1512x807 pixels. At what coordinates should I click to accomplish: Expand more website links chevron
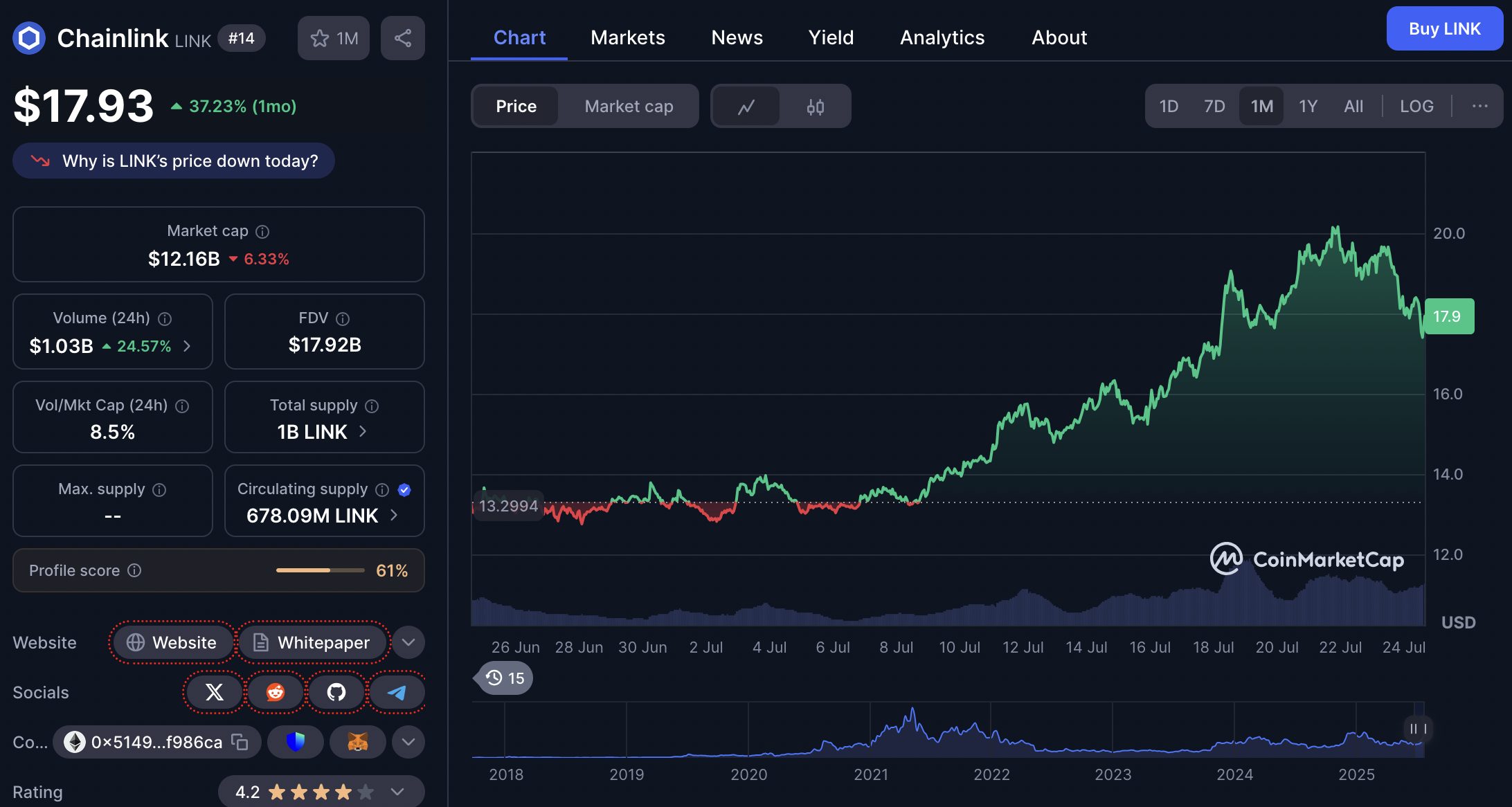408,642
